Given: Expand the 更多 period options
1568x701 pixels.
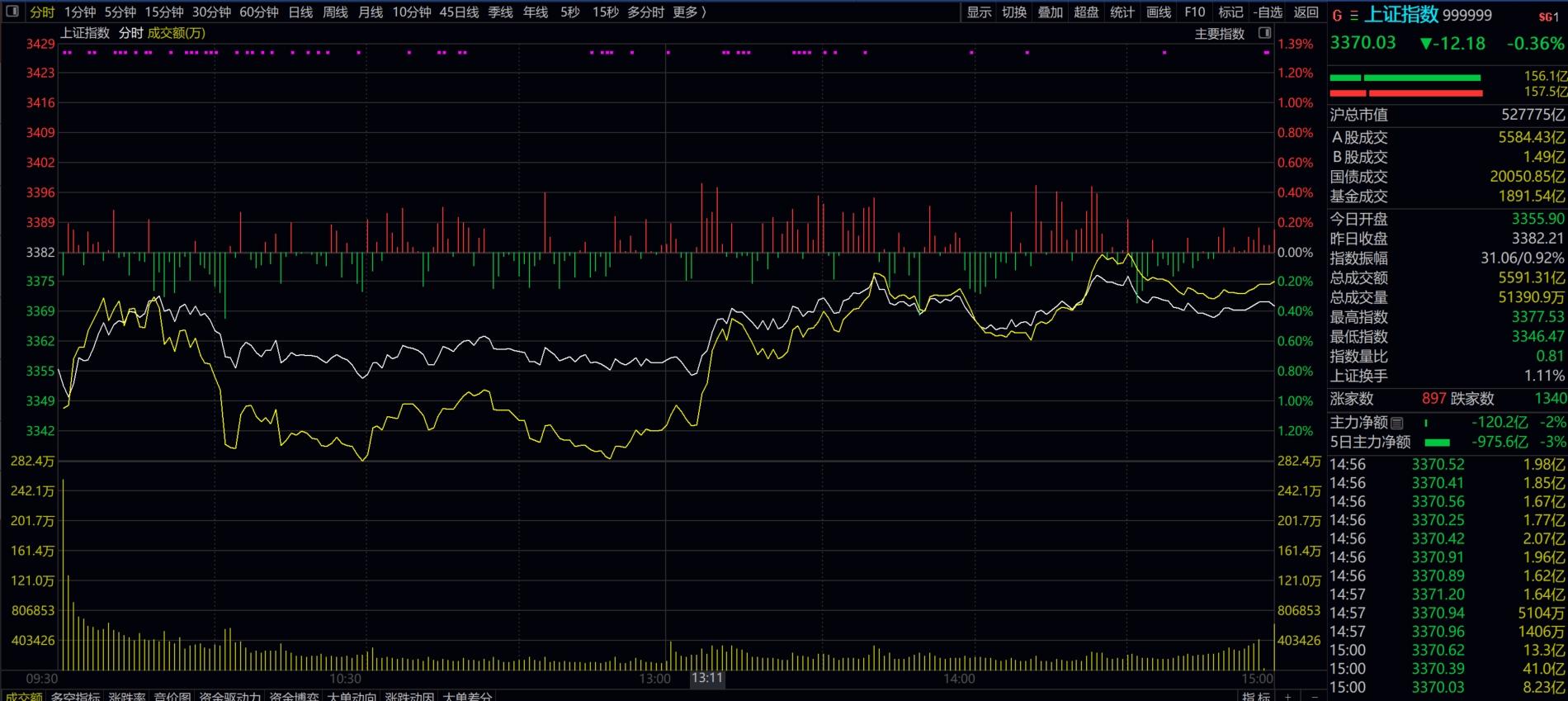Looking at the screenshot, I should pyautogui.click(x=689, y=12).
